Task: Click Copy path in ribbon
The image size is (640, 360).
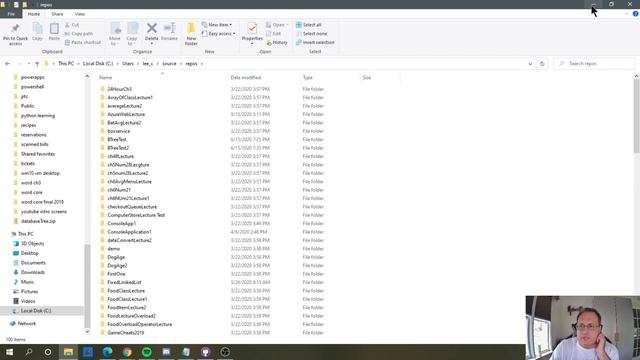Action: click(x=79, y=33)
